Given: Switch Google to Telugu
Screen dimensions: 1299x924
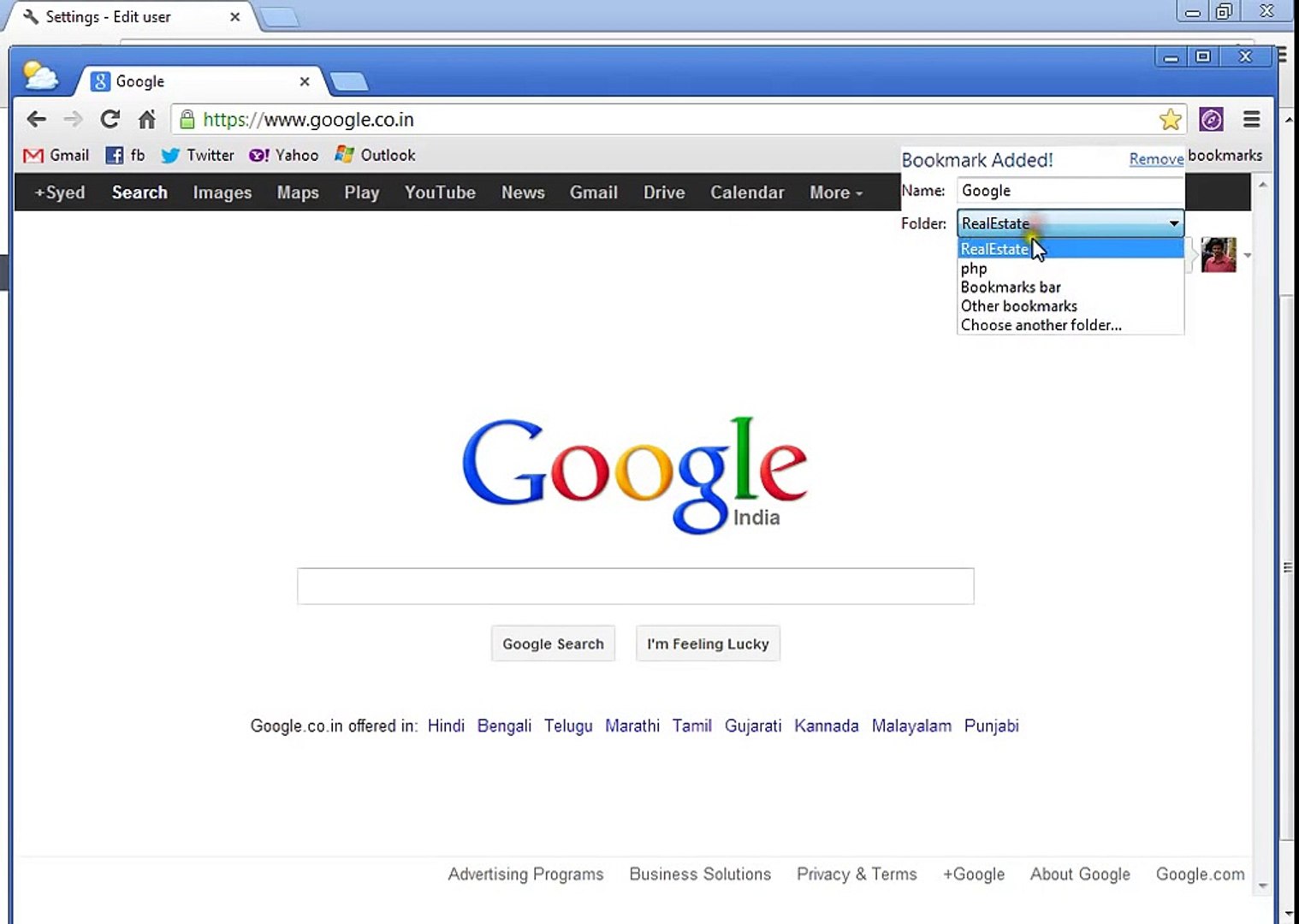Looking at the screenshot, I should tap(568, 726).
